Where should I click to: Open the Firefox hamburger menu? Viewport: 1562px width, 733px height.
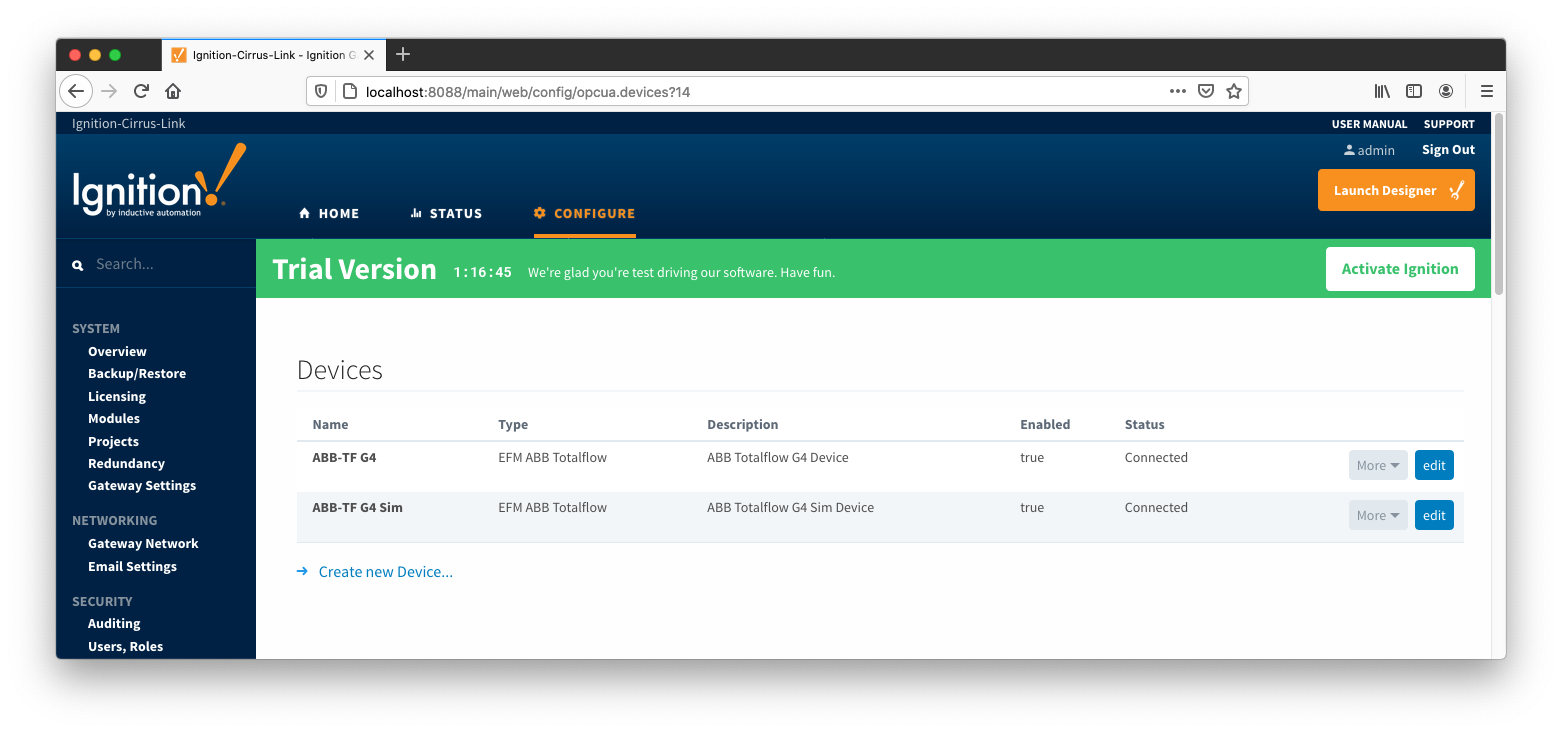click(1487, 91)
